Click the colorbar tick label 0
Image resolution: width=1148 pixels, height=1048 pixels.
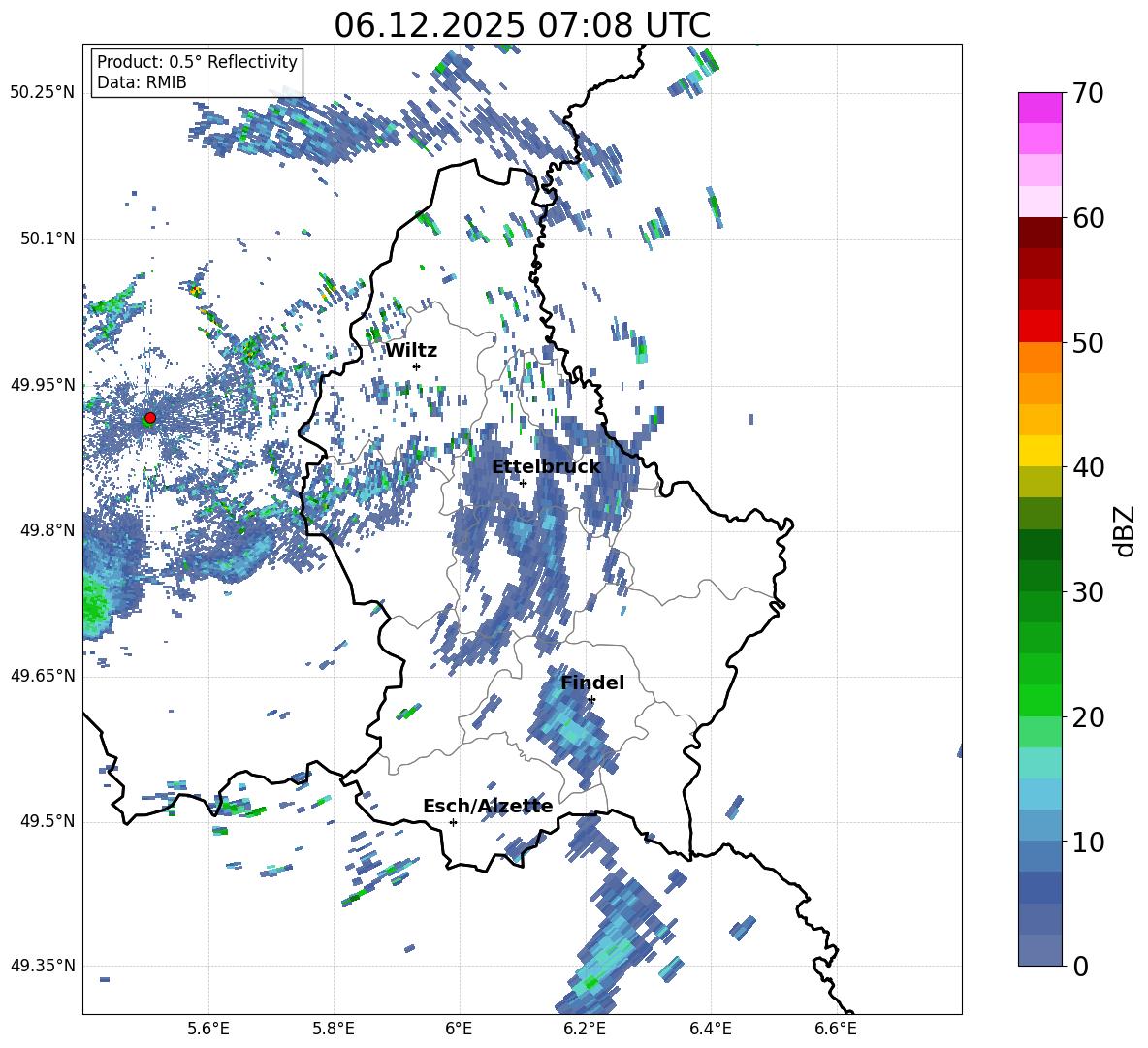tap(1080, 966)
